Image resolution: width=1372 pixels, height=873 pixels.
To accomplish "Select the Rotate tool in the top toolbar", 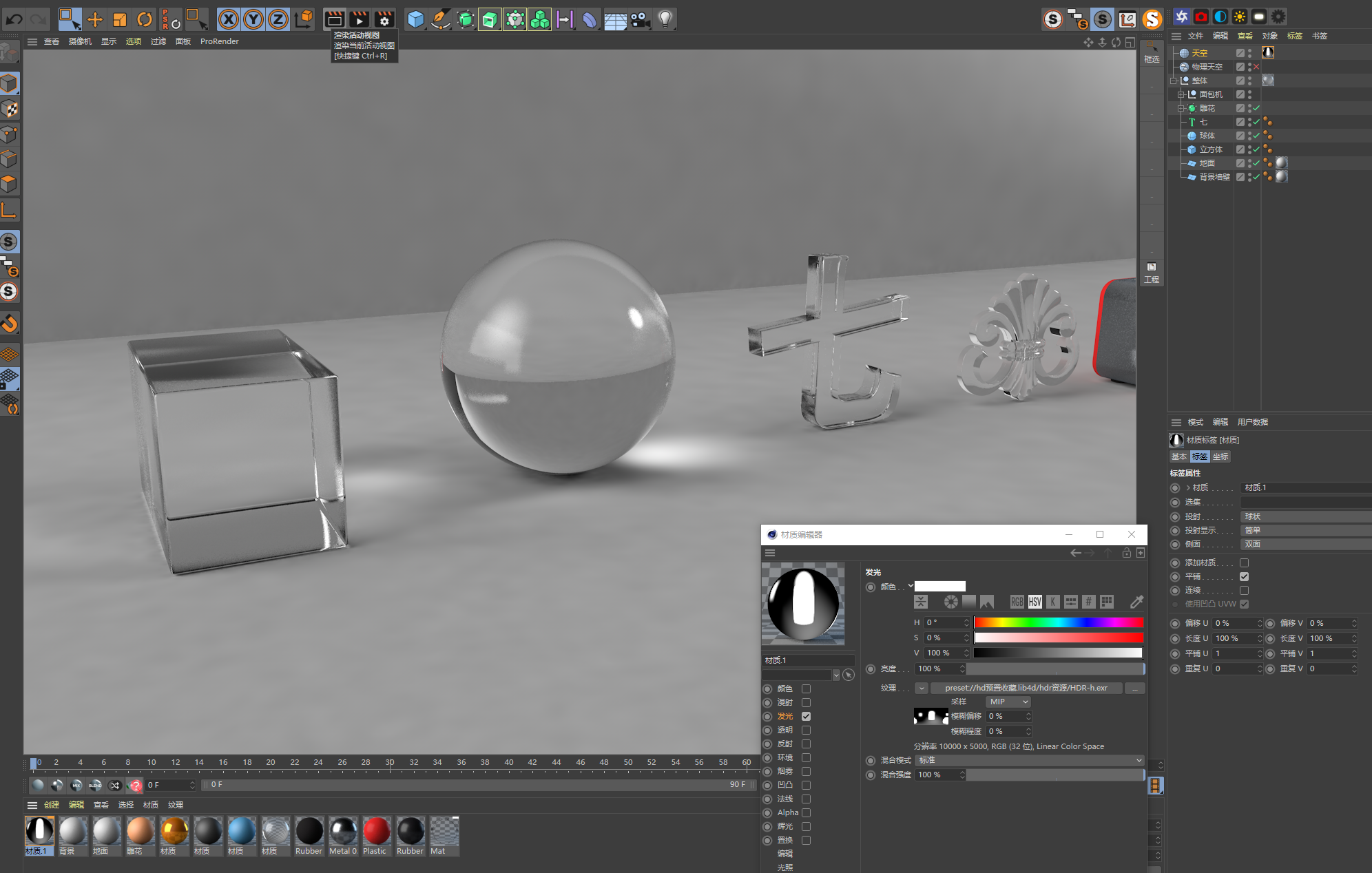I will [x=145, y=19].
